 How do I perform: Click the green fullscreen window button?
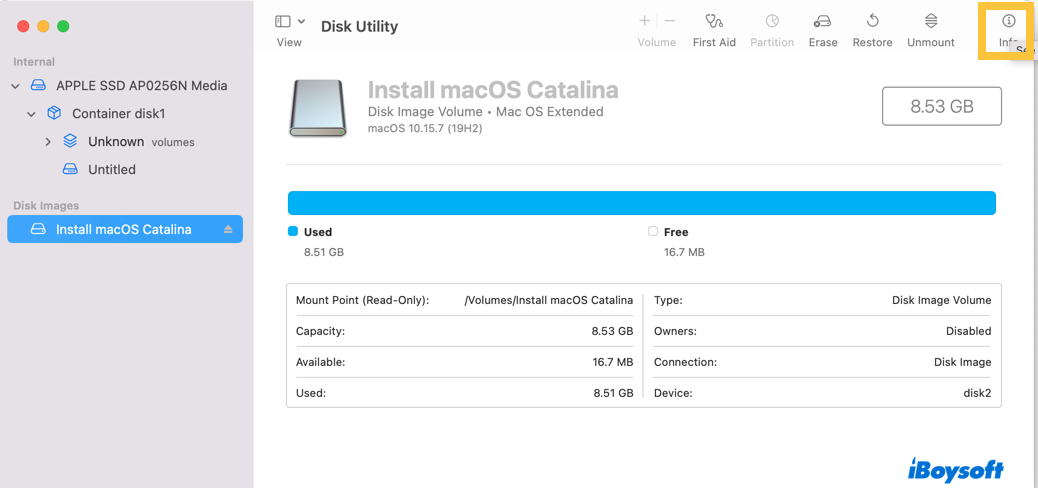coord(64,26)
